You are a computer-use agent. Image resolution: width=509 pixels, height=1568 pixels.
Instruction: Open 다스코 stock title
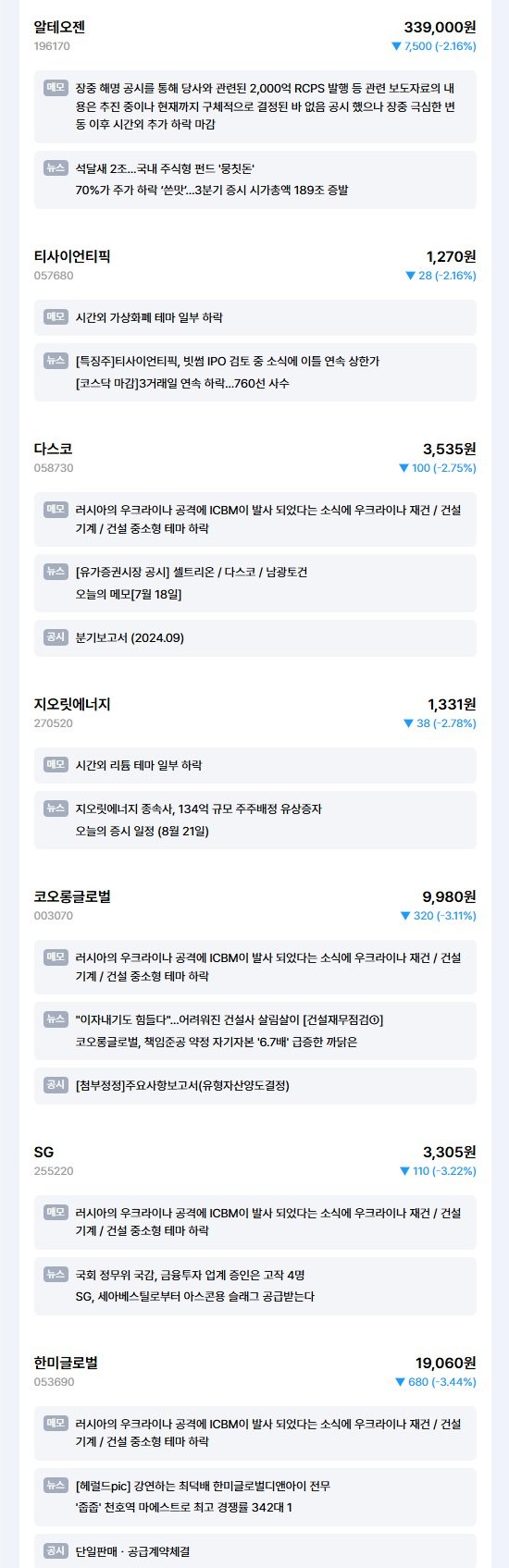[x=53, y=449]
